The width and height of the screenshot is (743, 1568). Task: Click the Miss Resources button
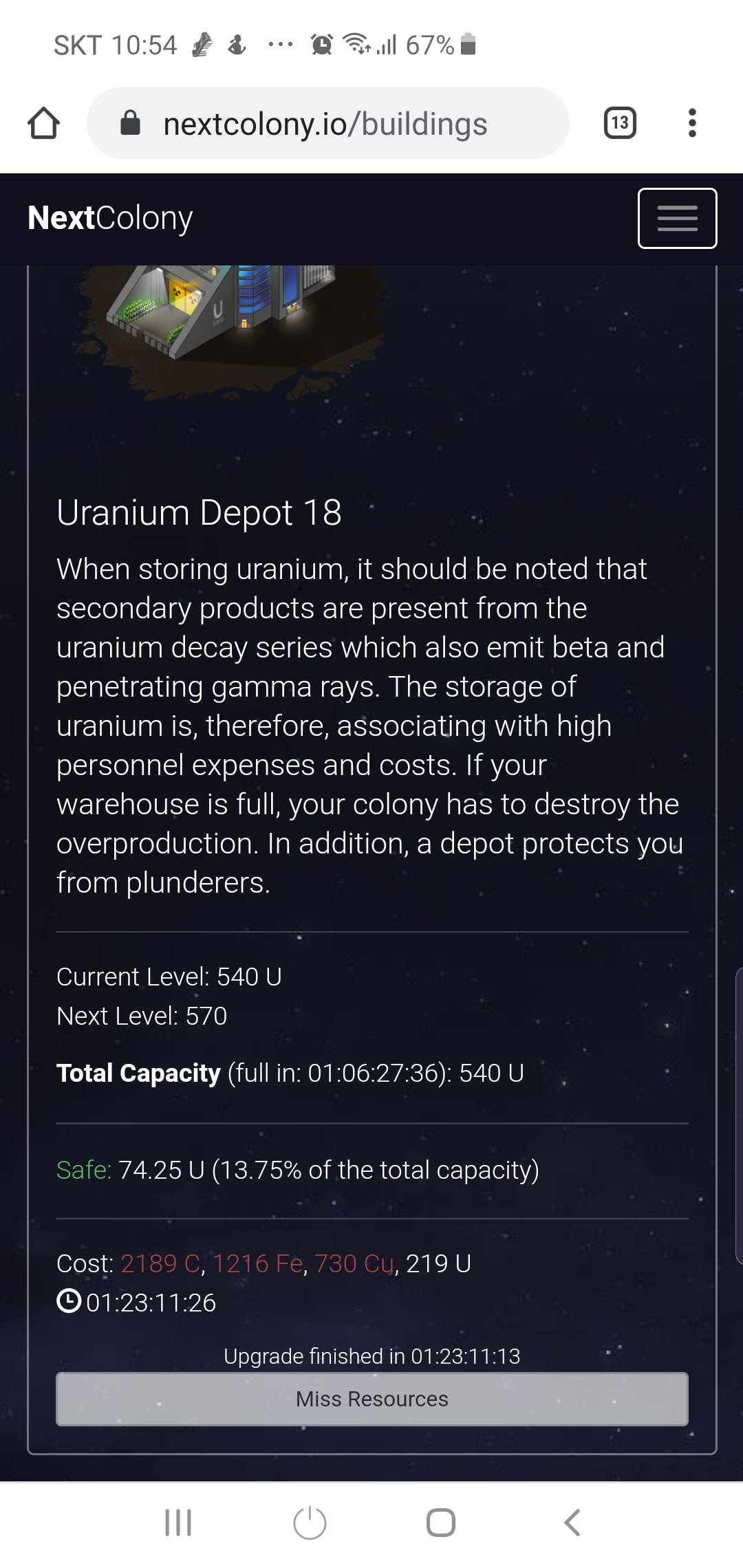tap(372, 1399)
